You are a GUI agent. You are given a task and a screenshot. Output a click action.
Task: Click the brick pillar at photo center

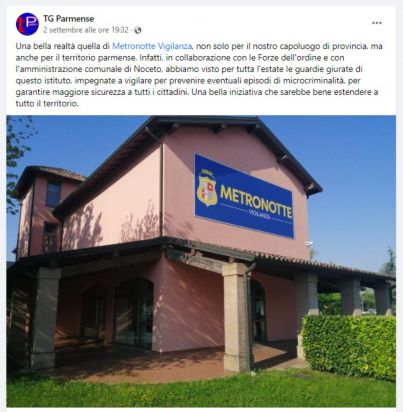[236, 317]
